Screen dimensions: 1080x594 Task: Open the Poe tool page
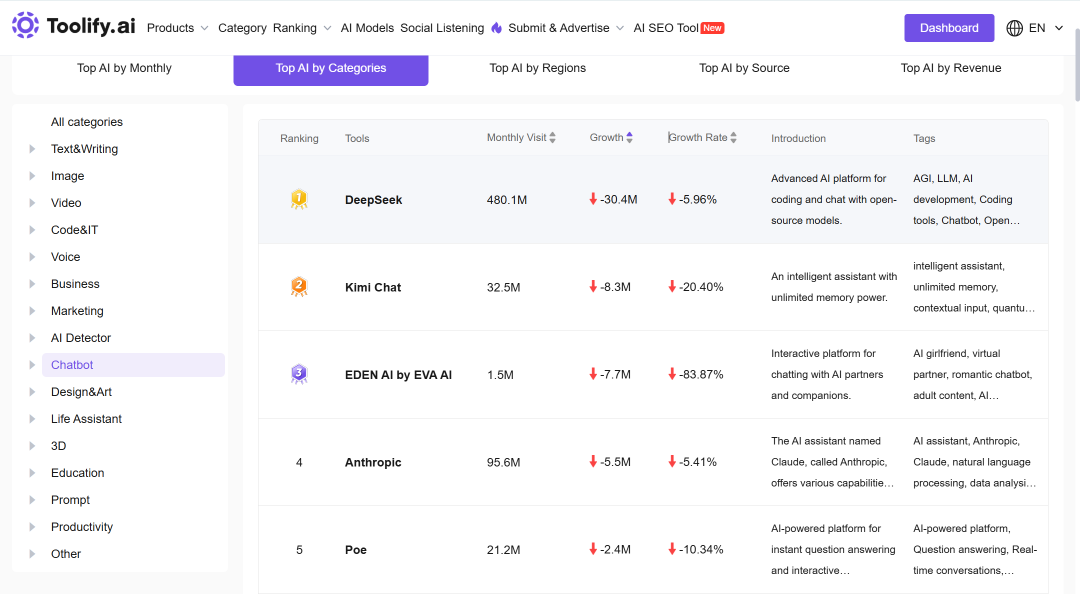coord(355,550)
